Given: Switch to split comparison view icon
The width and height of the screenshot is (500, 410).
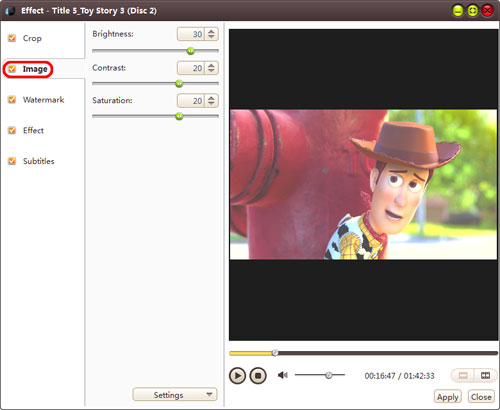Looking at the screenshot, I should pos(485,376).
